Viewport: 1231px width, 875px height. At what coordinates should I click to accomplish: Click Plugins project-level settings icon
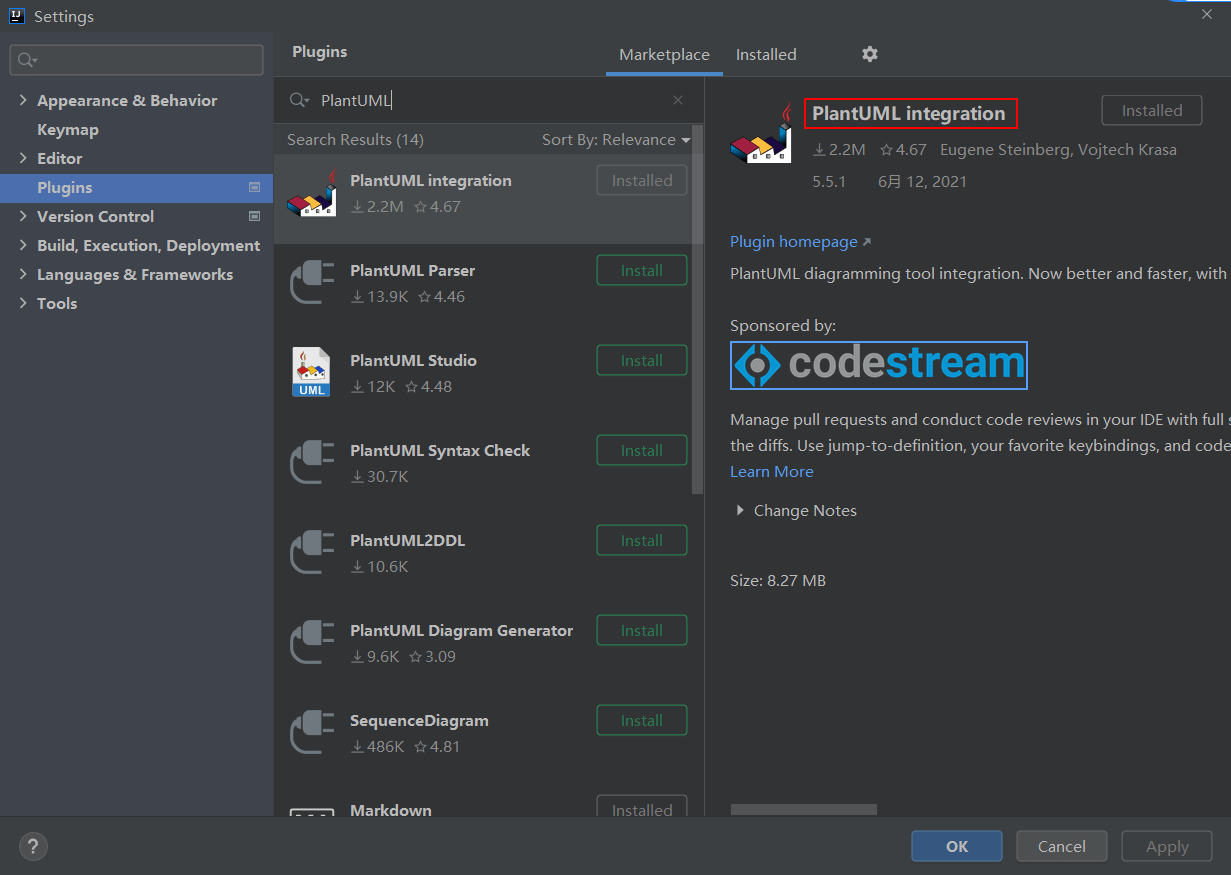click(x=254, y=187)
